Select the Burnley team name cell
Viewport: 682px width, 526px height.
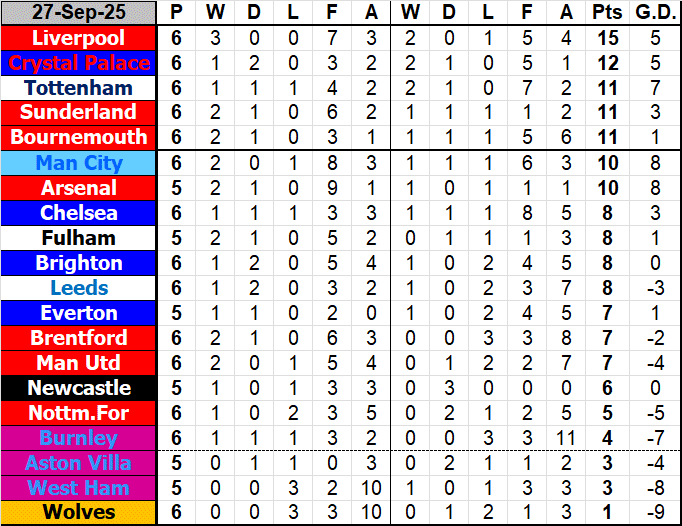(79, 438)
